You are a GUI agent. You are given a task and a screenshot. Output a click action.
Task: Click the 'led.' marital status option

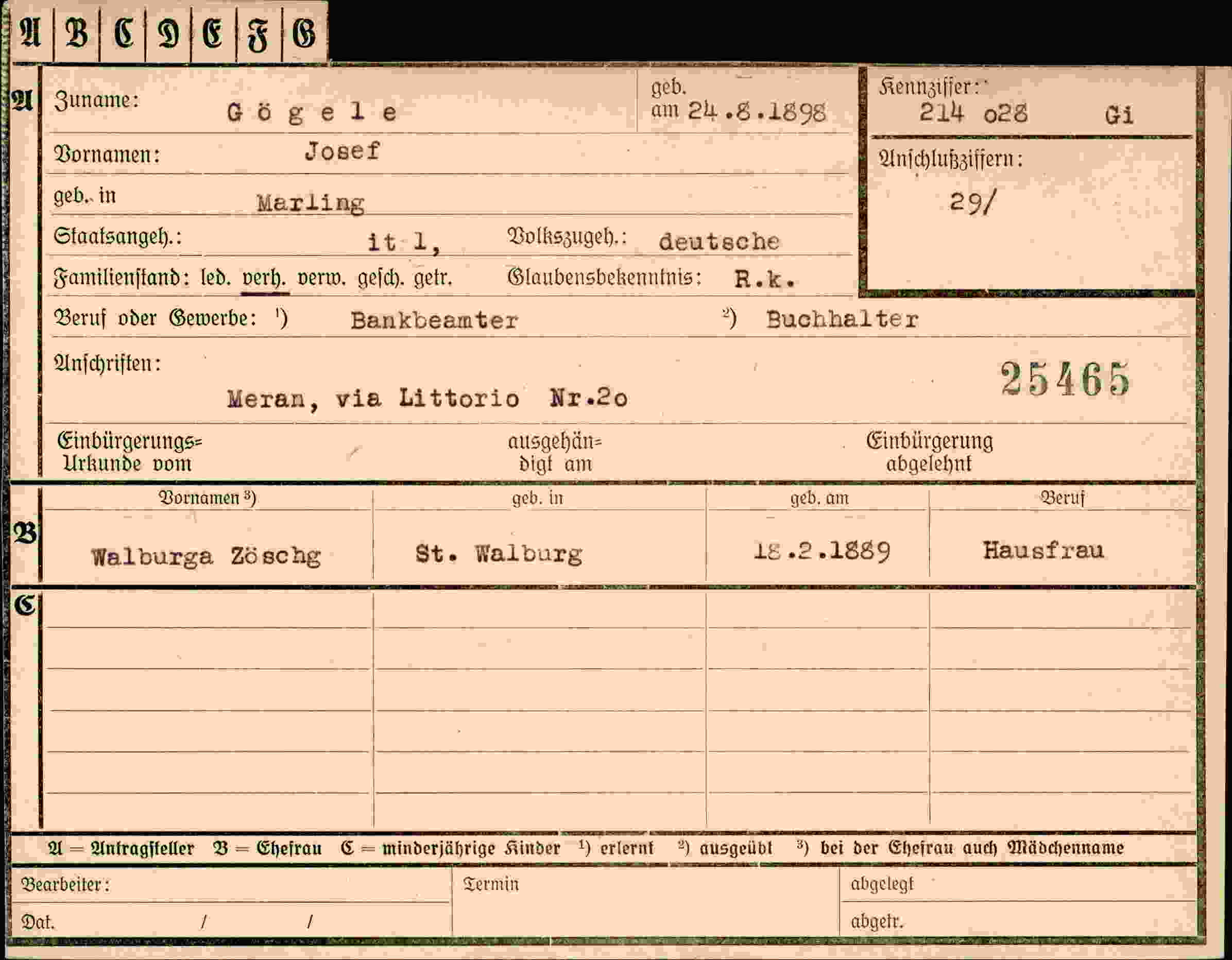(x=216, y=278)
